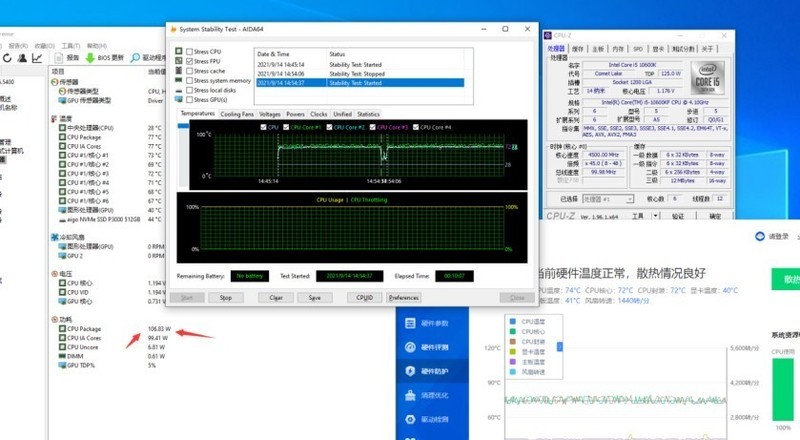
Task: Open hardware protection in the blue sidebar
Action: (x=432, y=371)
